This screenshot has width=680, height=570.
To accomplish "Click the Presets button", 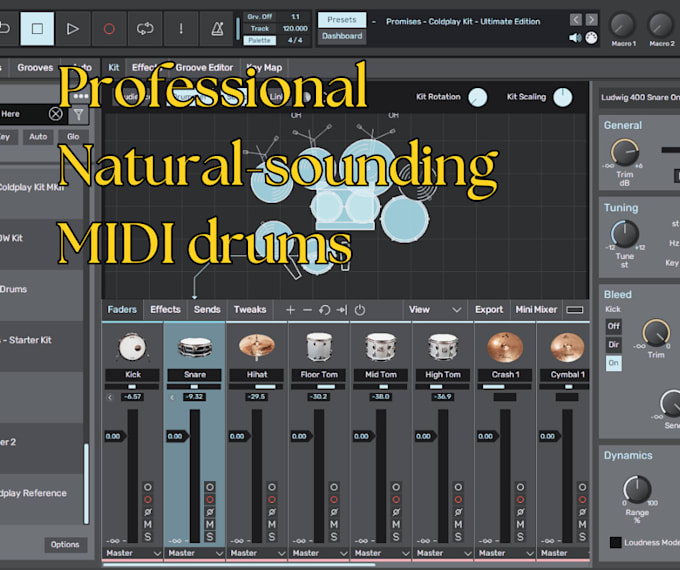I will (342, 20).
